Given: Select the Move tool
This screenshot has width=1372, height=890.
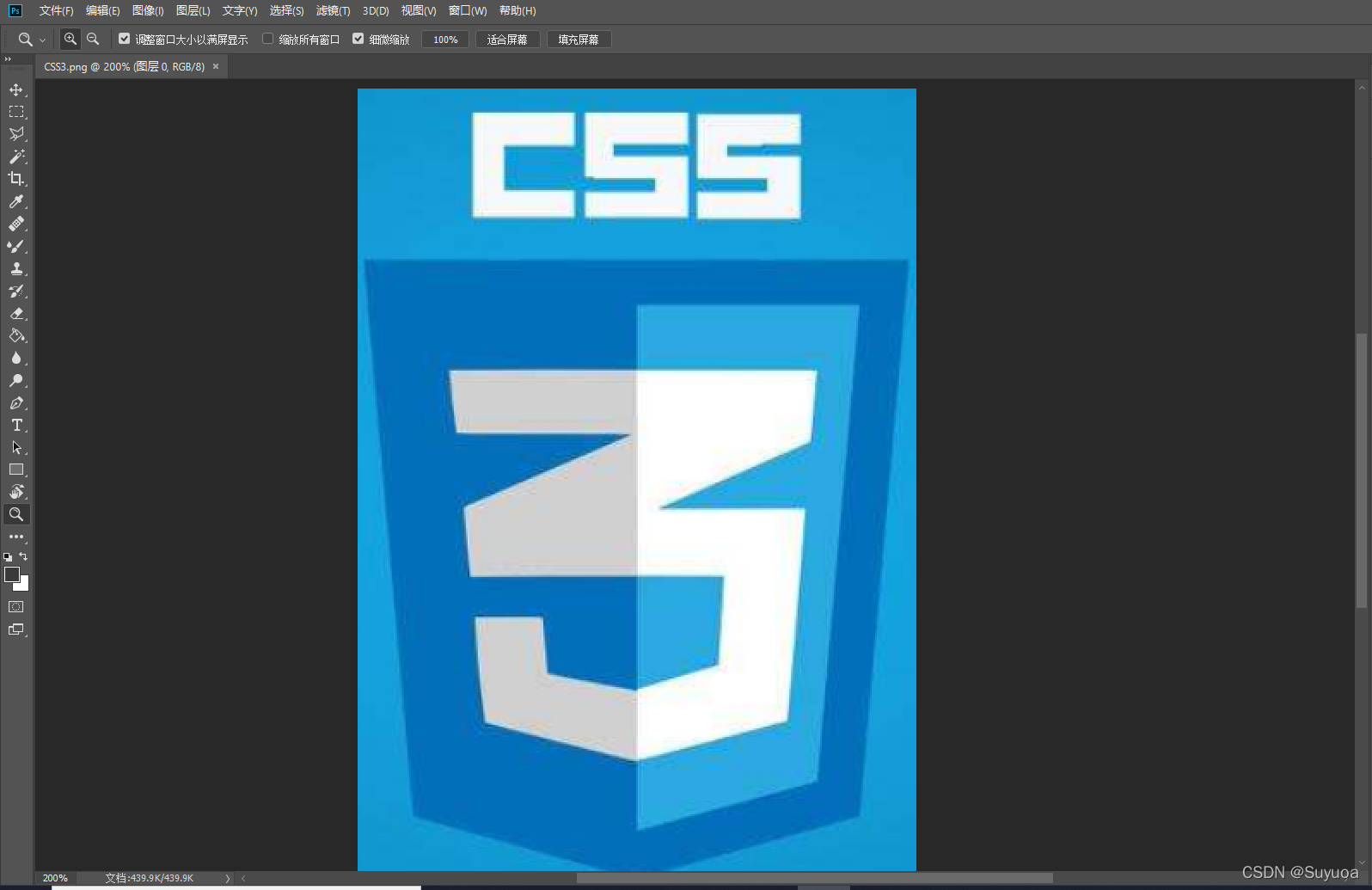Looking at the screenshot, I should coord(16,89).
